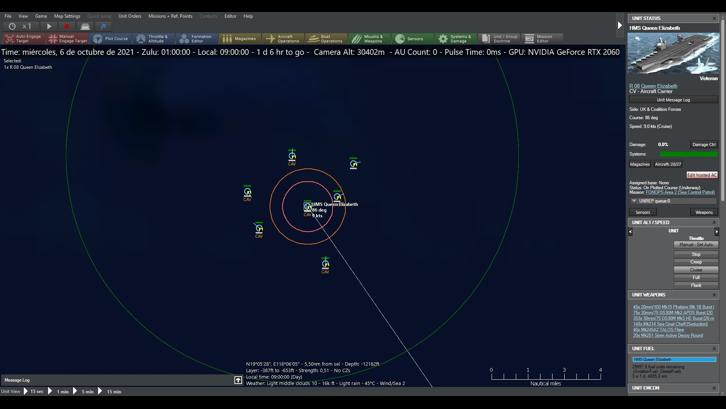The width and height of the screenshot is (726, 409).
Task: Set throttle to Stop
Action: (x=696, y=254)
